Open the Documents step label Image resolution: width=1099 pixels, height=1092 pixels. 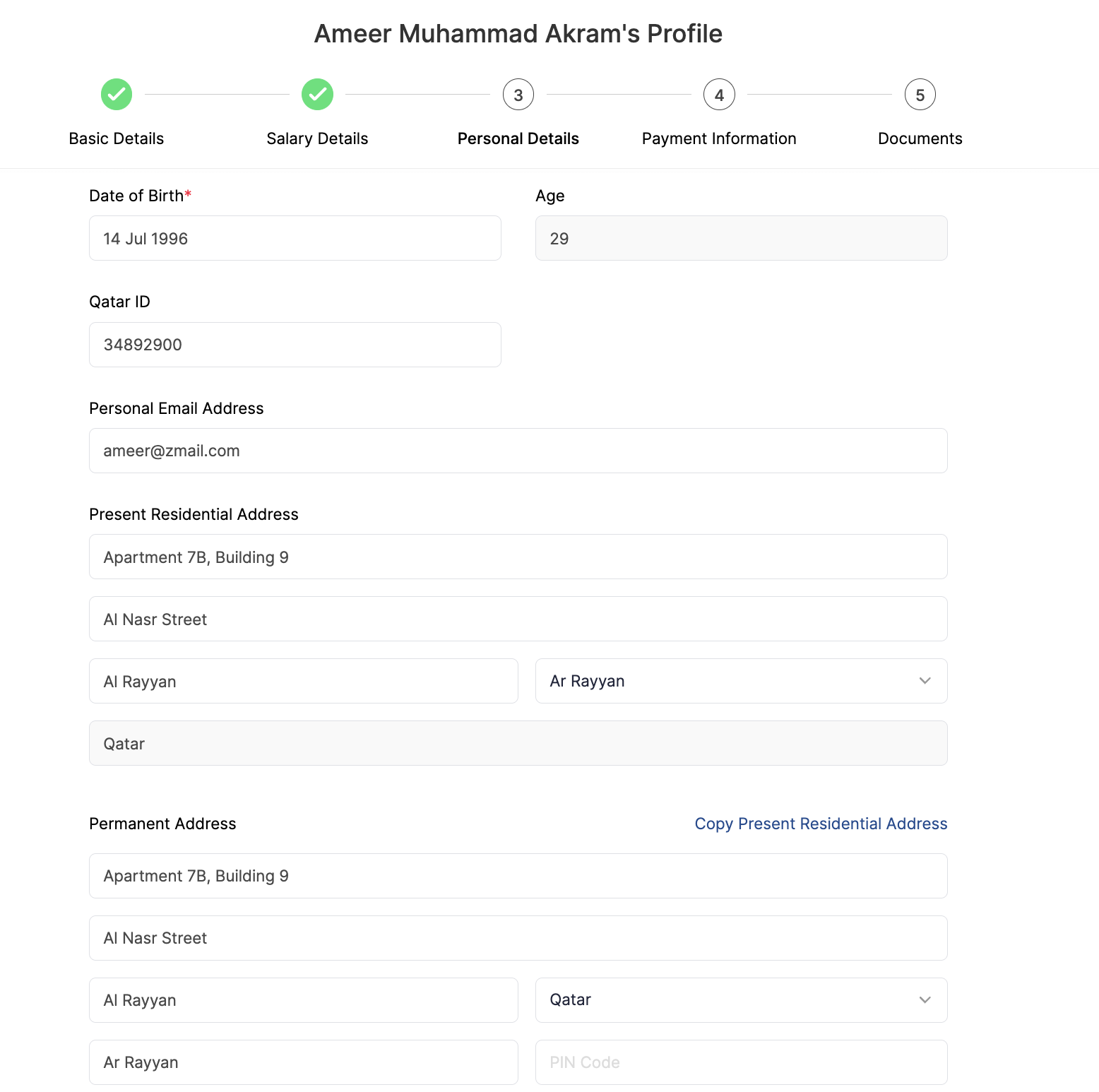pos(920,138)
